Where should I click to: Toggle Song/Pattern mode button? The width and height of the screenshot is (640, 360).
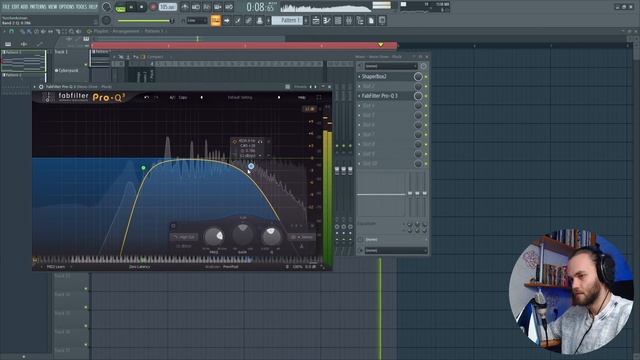120,7
